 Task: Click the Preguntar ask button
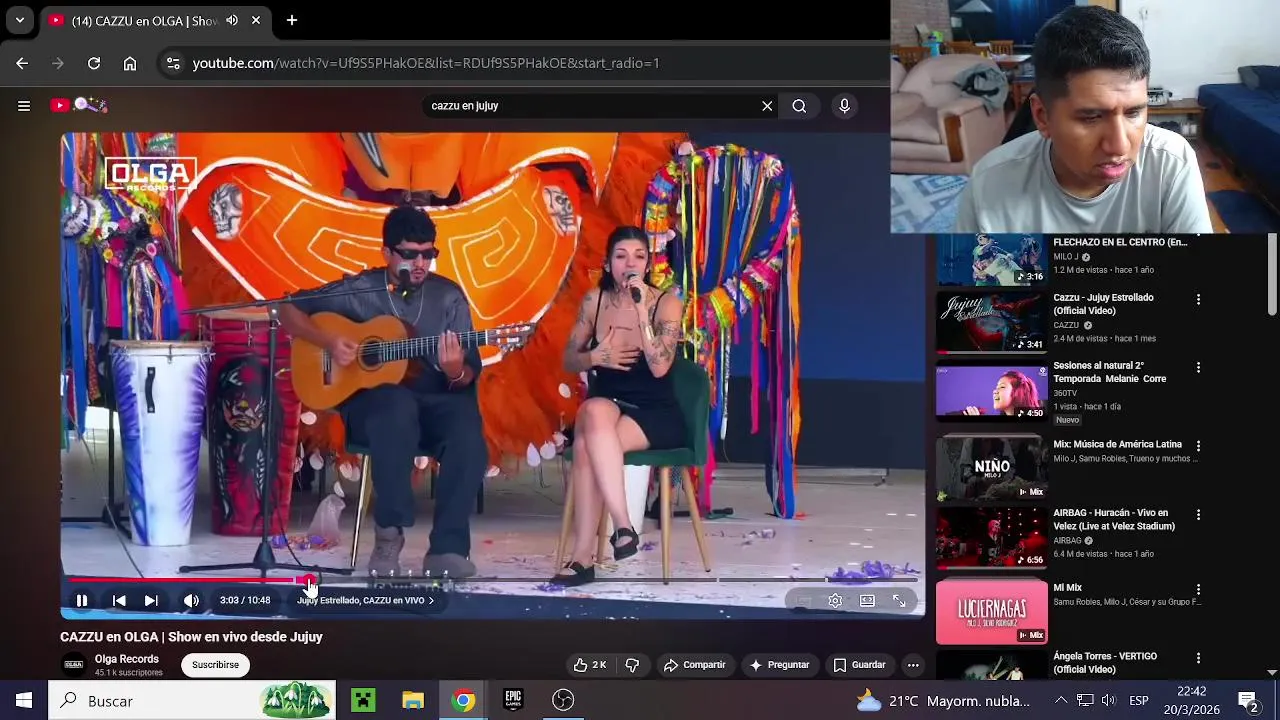(x=779, y=665)
